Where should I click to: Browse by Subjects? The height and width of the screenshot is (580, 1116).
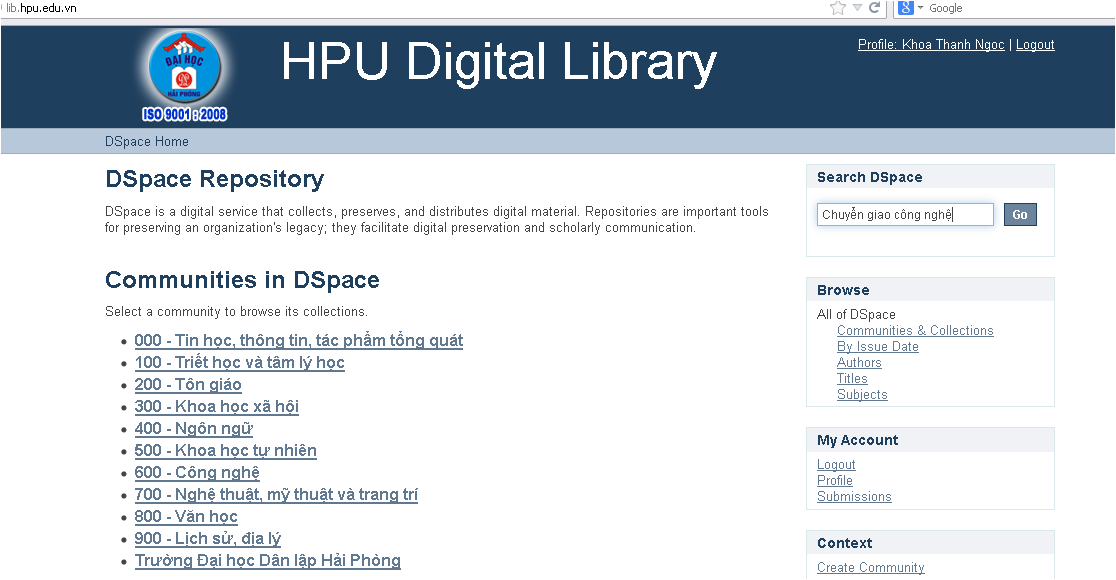(862, 395)
